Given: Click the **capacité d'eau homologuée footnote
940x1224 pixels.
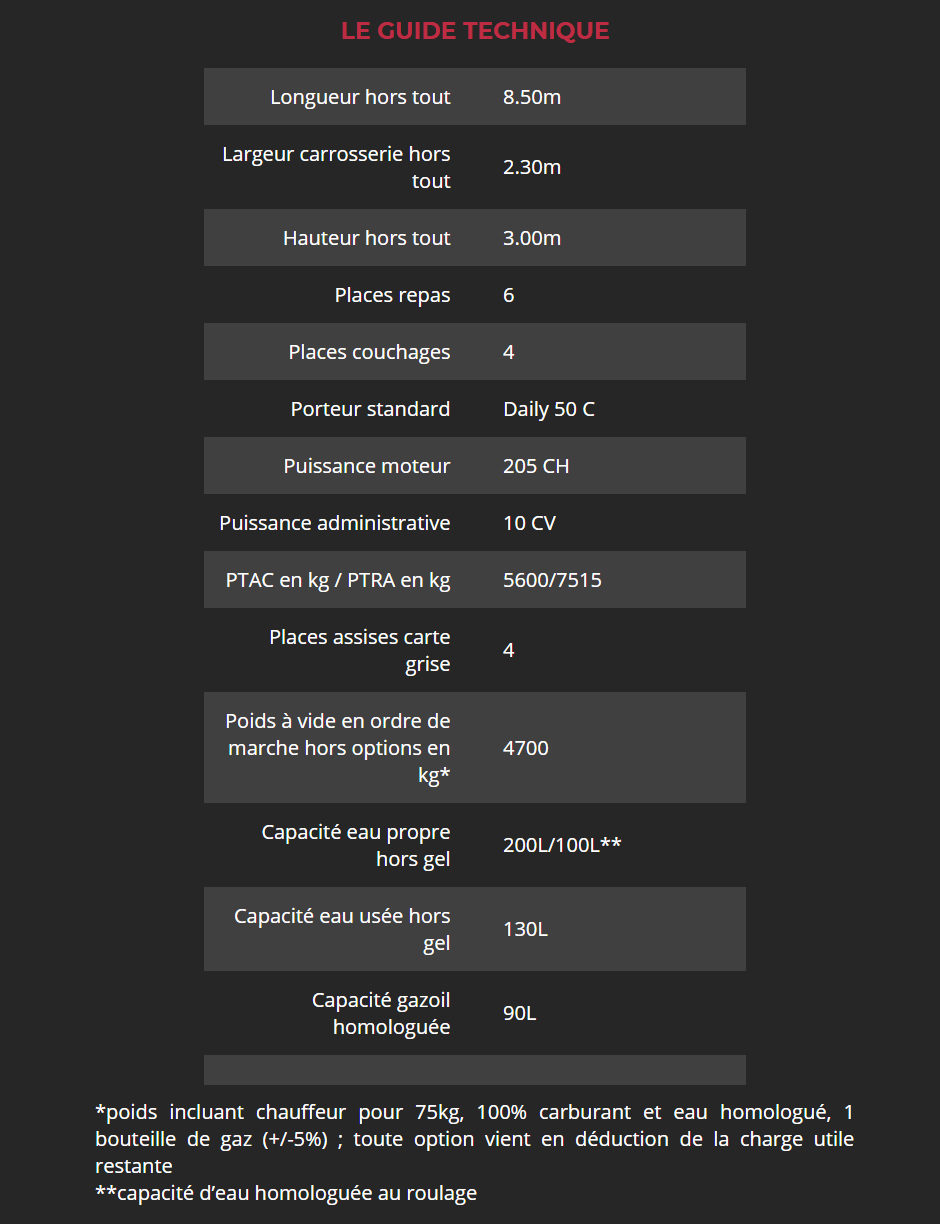Looking at the screenshot, I should [x=286, y=1193].
